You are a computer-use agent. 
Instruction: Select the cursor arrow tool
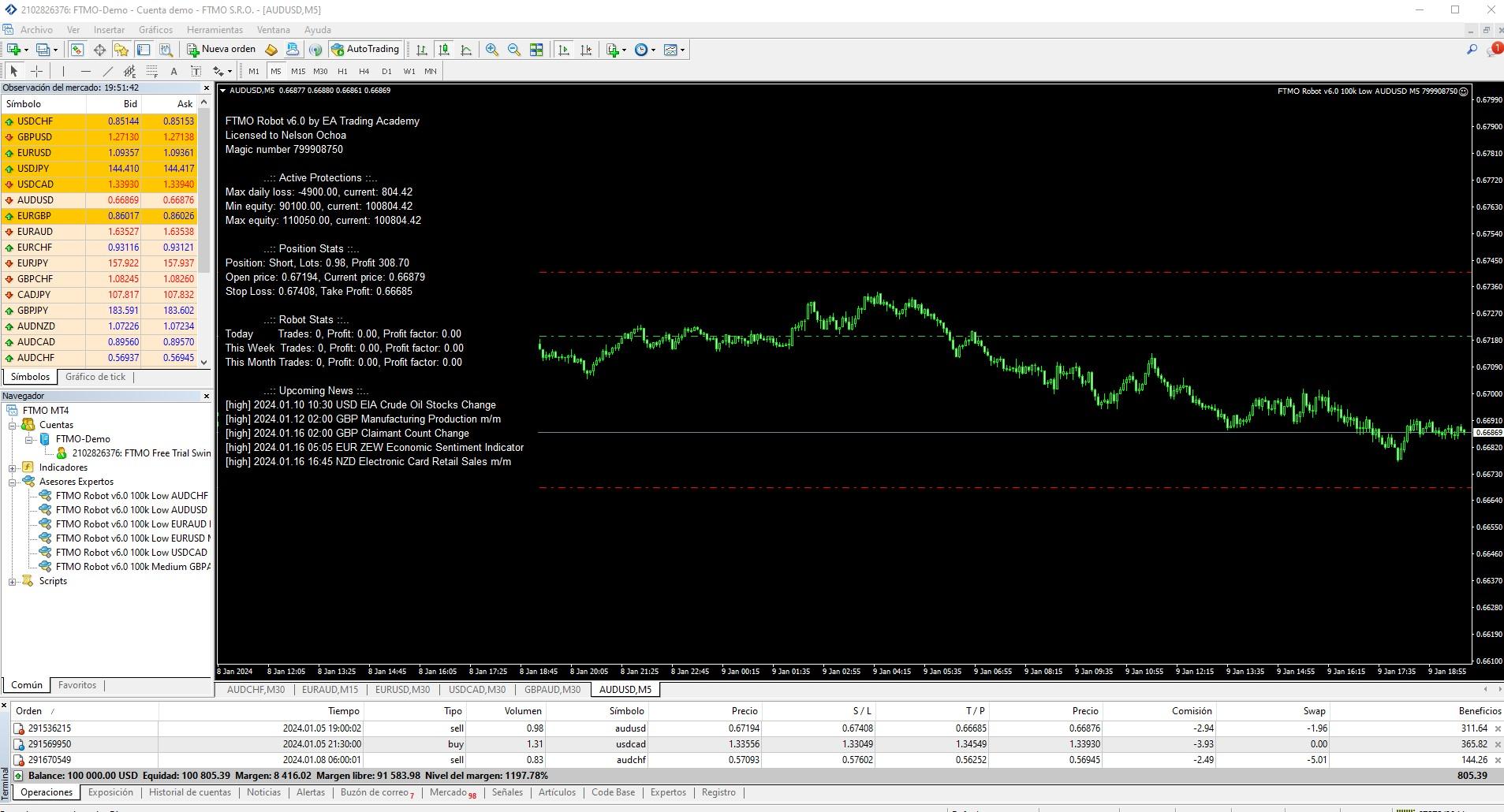point(13,71)
